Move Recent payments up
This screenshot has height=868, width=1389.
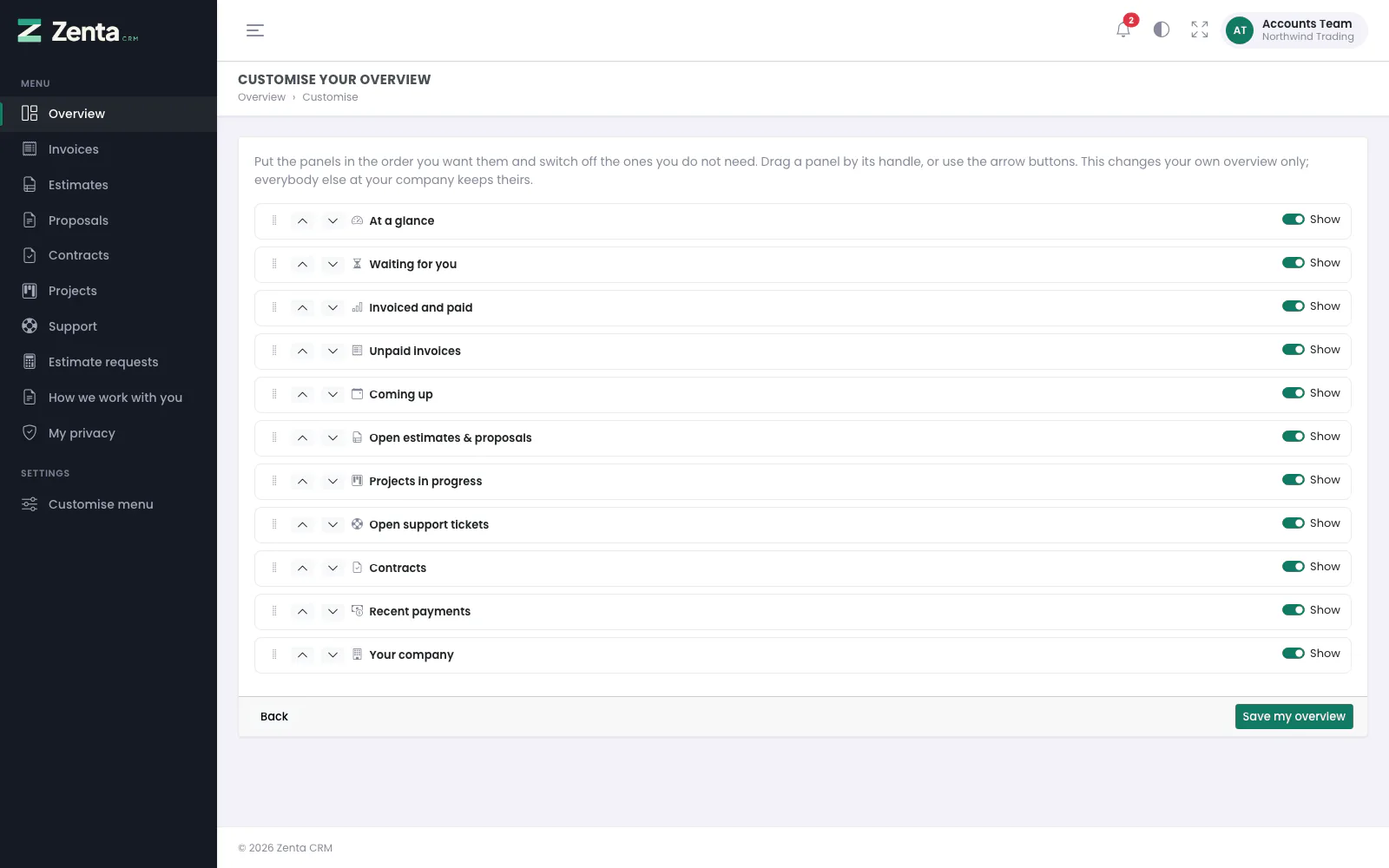[302, 611]
